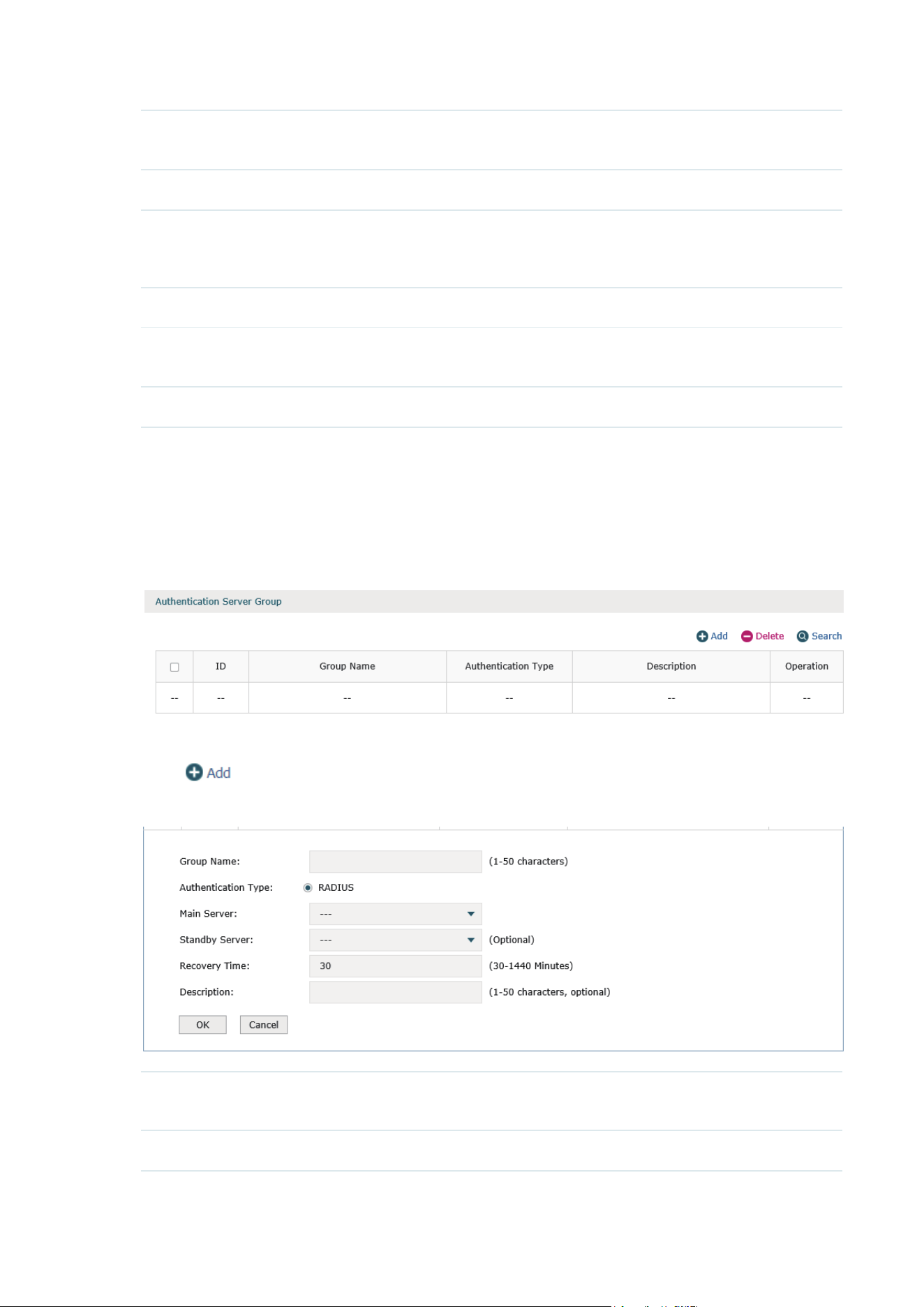Image resolution: width=924 pixels, height=1307 pixels.
Task: Tick the select-all checkbox in table header
Action: coord(174,667)
